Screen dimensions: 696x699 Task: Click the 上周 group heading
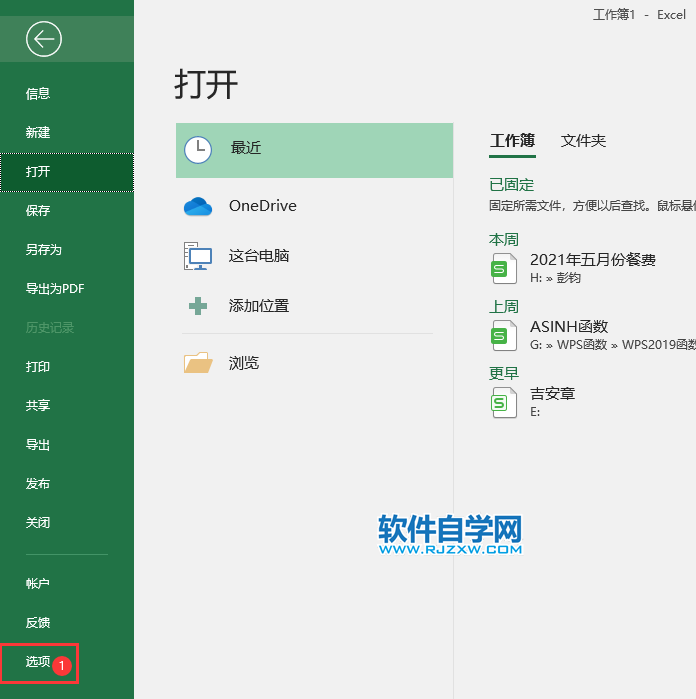504,307
